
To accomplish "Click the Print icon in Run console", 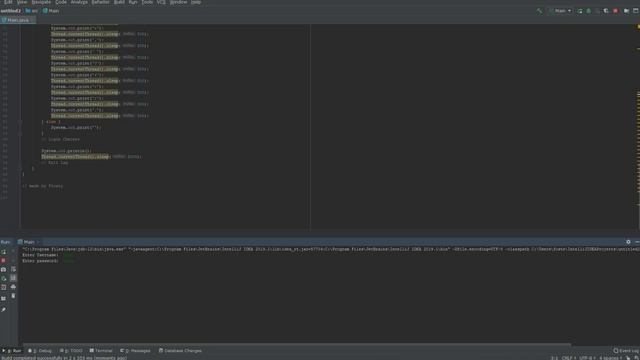I will (x=13, y=287).
